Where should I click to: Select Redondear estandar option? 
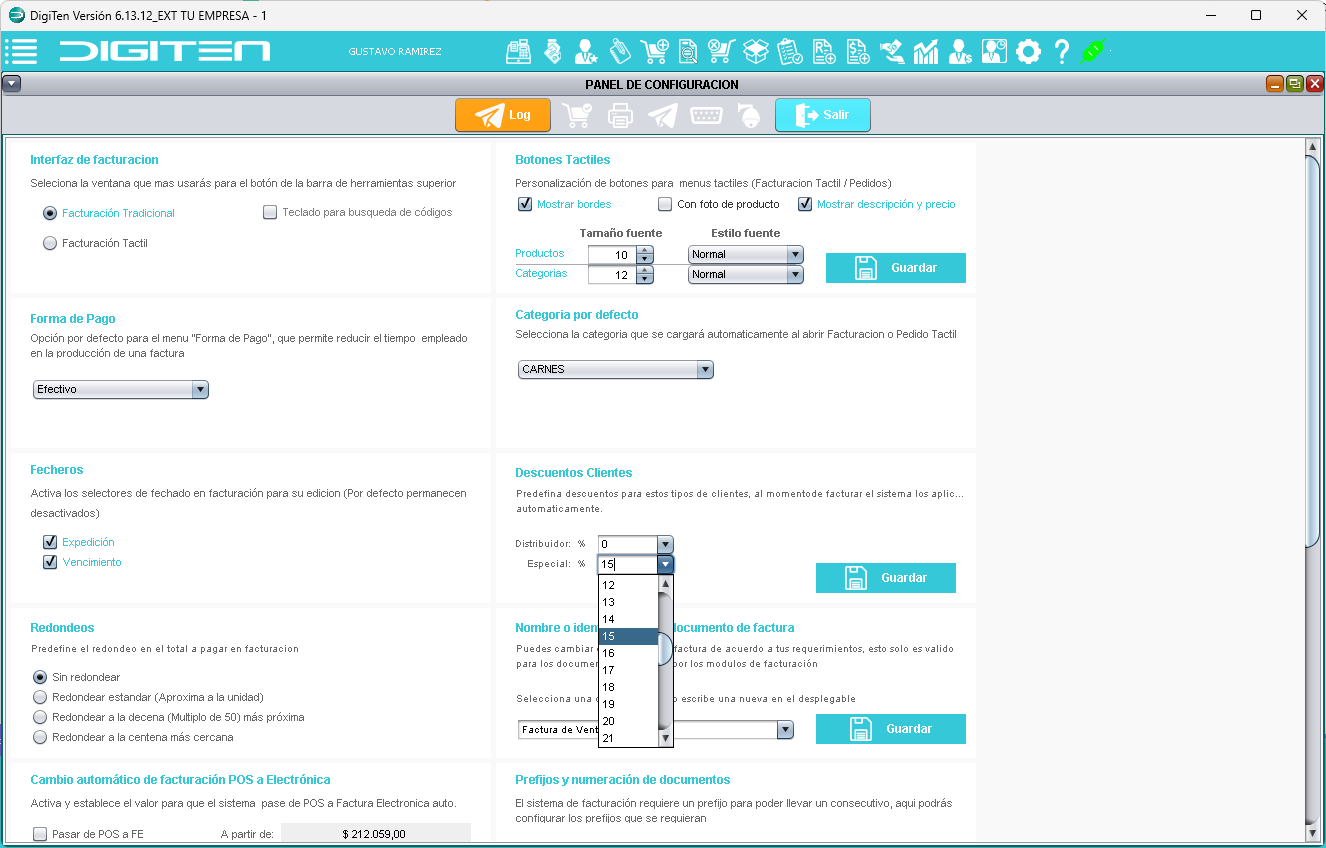tap(40, 697)
